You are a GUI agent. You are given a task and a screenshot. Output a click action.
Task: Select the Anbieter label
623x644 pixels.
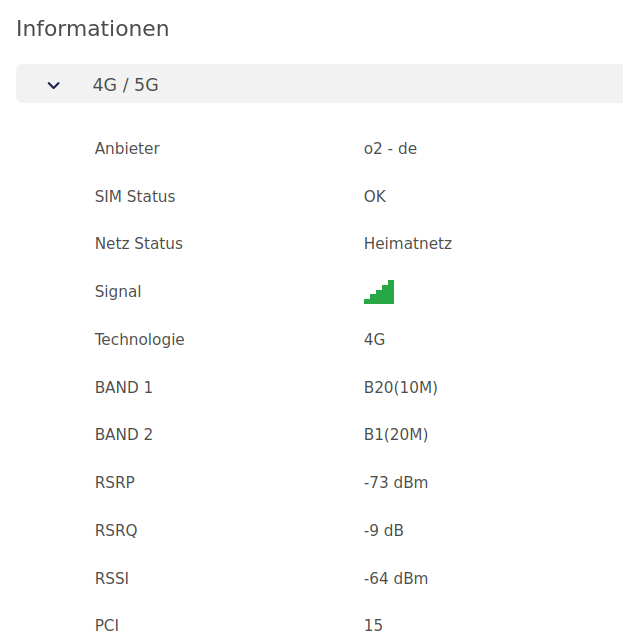click(x=127, y=149)
